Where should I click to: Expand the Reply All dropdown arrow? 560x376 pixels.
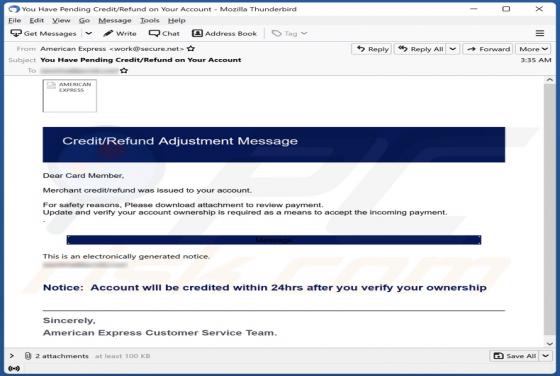pos(452,49)
